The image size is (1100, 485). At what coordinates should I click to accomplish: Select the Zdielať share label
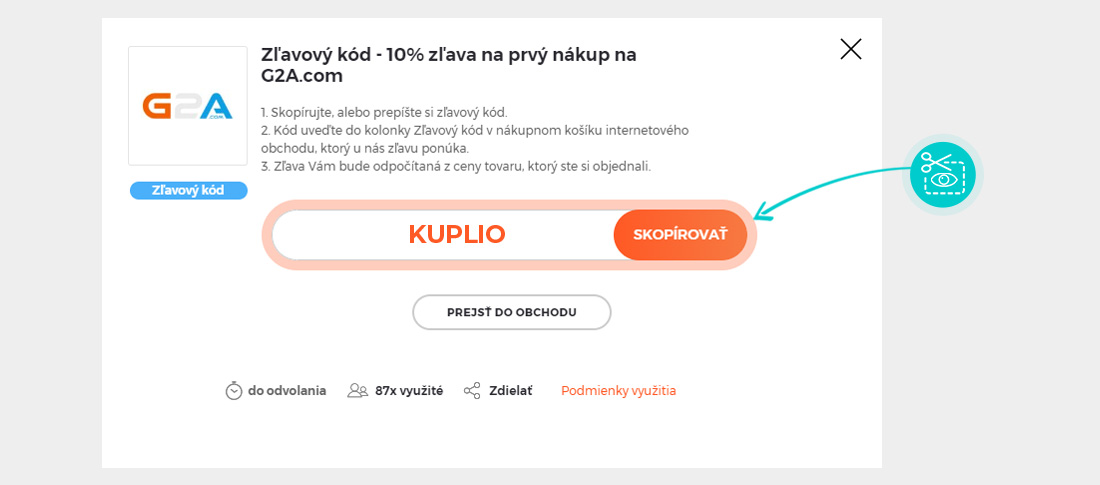[x=510, y=391]
